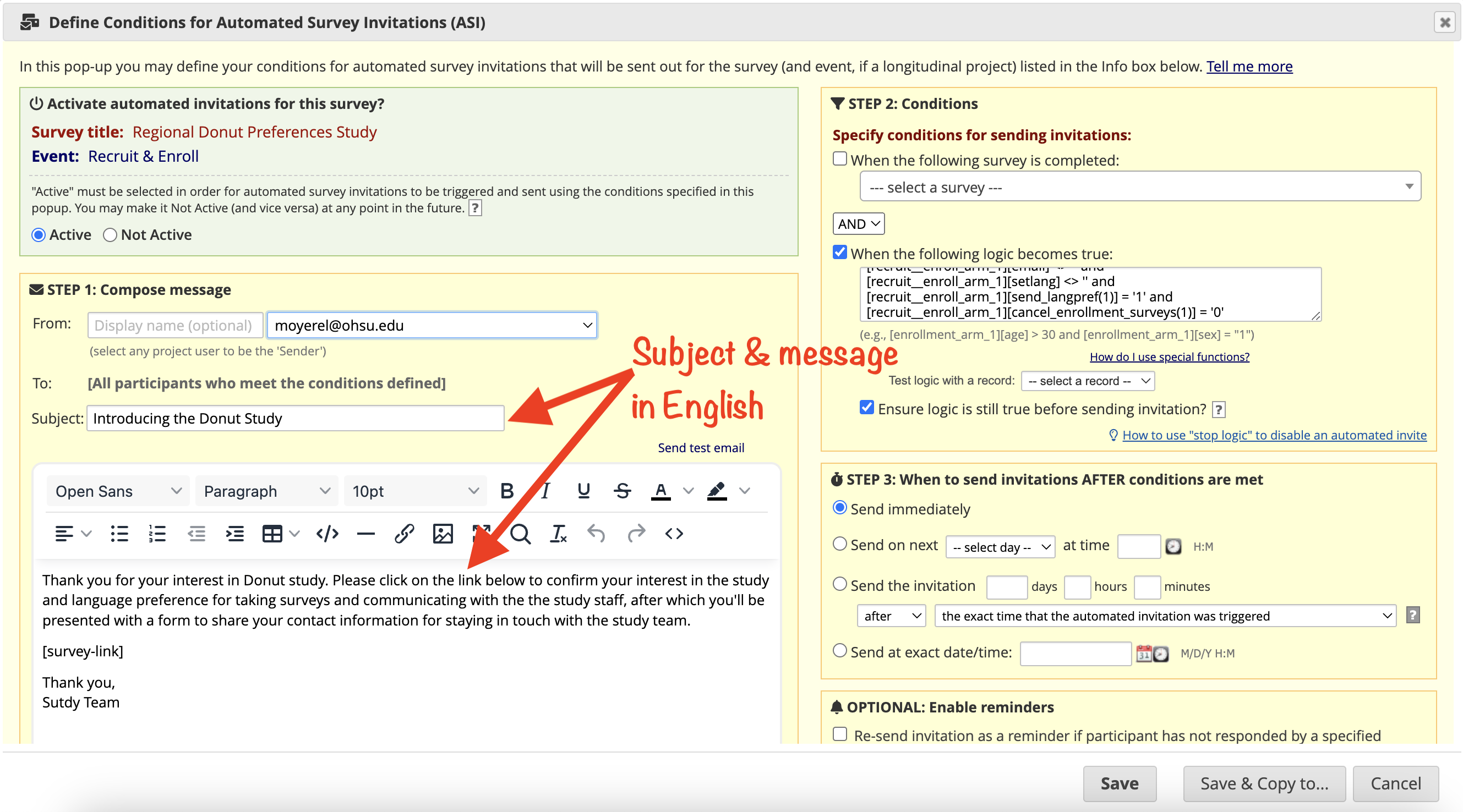Toggle Ensure logic is still true checkbox
This screenshot has width=1463, height=812.
click(867, 408)
